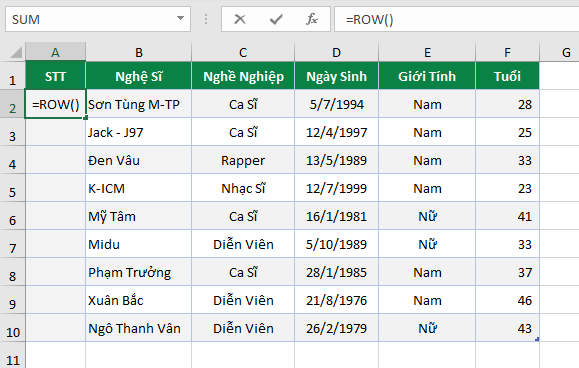Select age cell showing 28
Viewport: 579px width, 368px height.
507,104
